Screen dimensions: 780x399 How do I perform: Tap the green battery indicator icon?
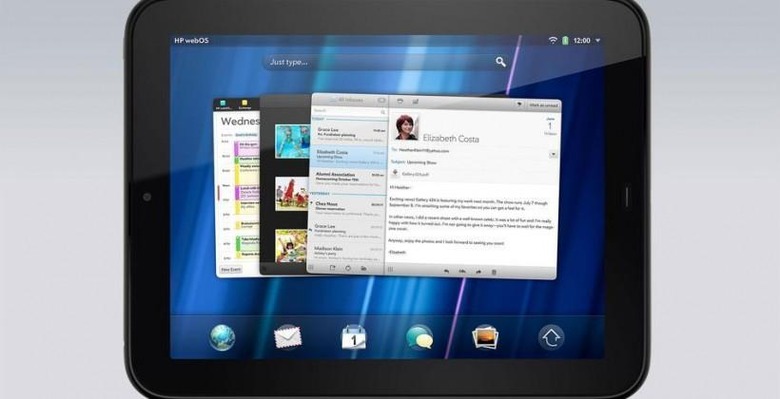(565, 40)
